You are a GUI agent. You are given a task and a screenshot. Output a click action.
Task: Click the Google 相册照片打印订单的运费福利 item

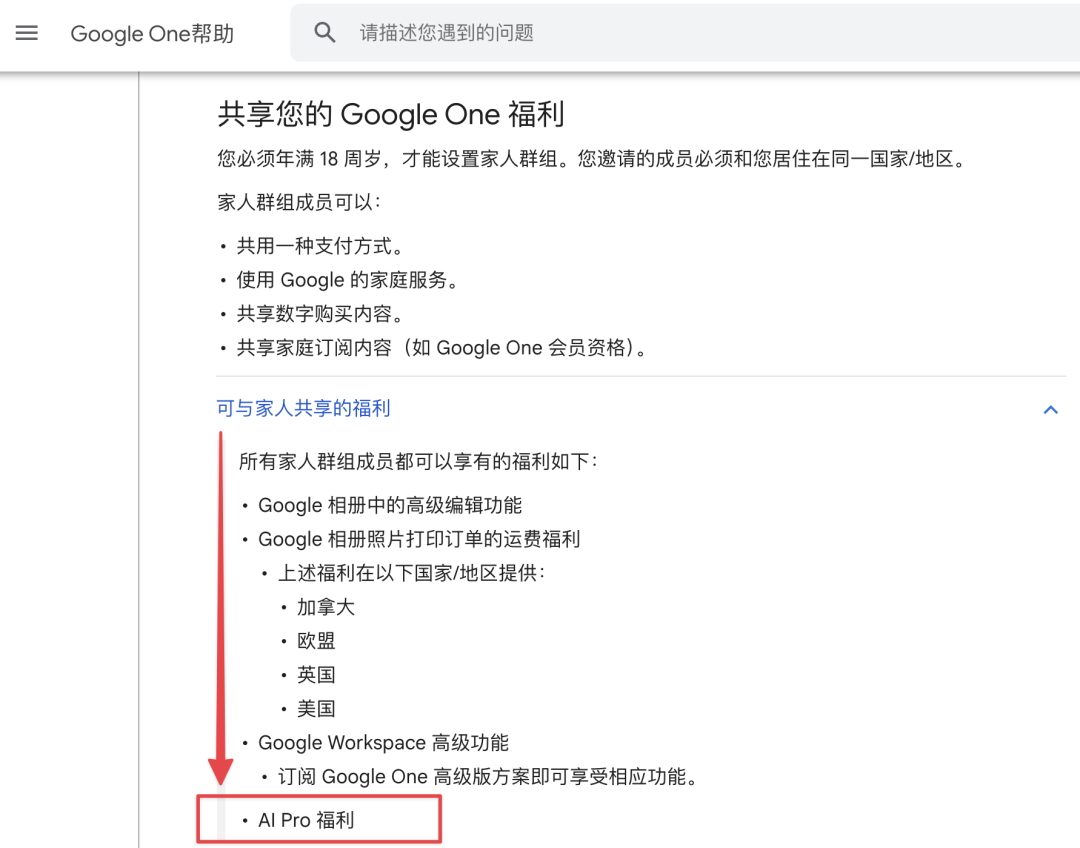click(x=419, y=539)
